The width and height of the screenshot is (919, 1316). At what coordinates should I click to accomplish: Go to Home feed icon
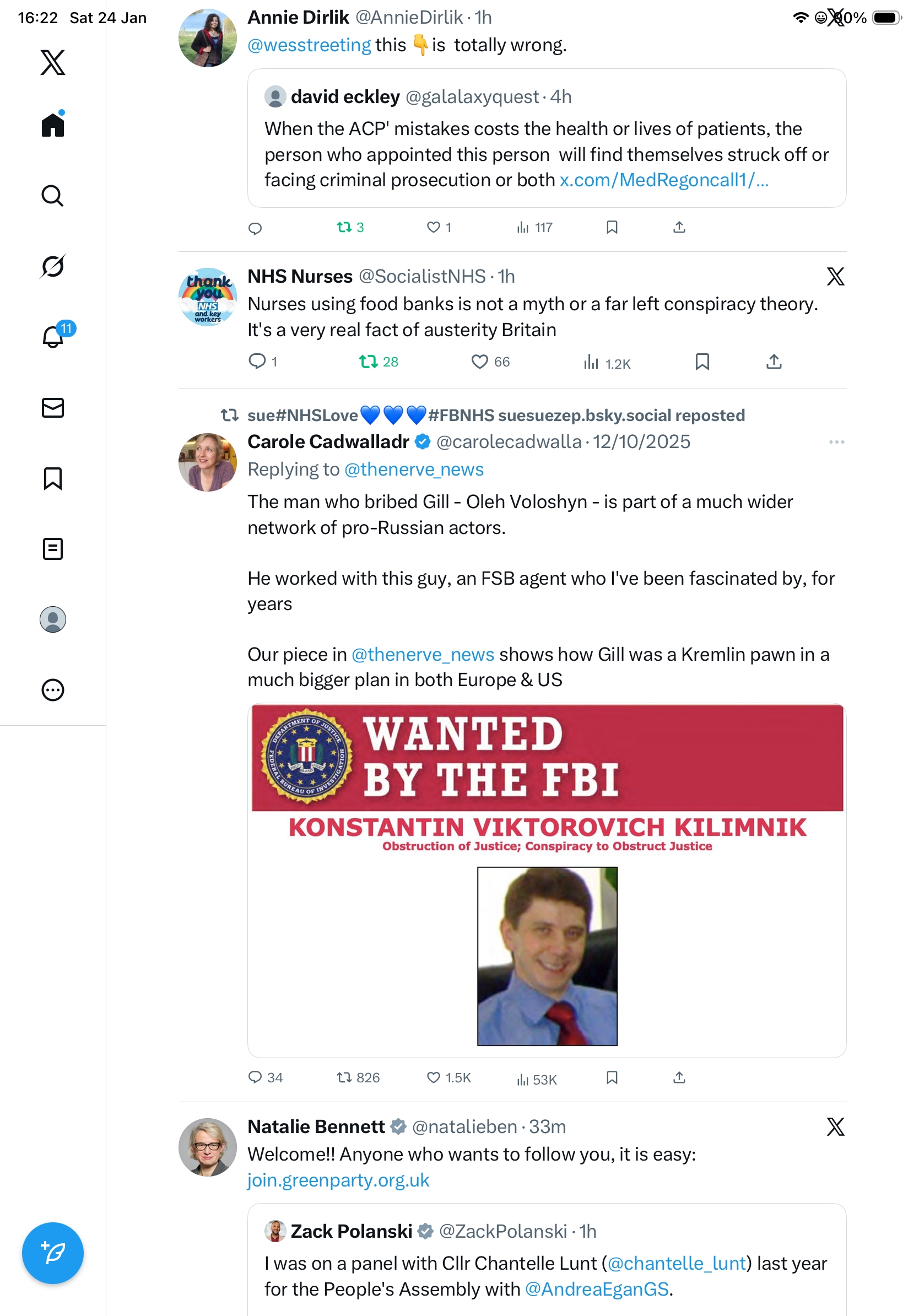click(53, 125)
